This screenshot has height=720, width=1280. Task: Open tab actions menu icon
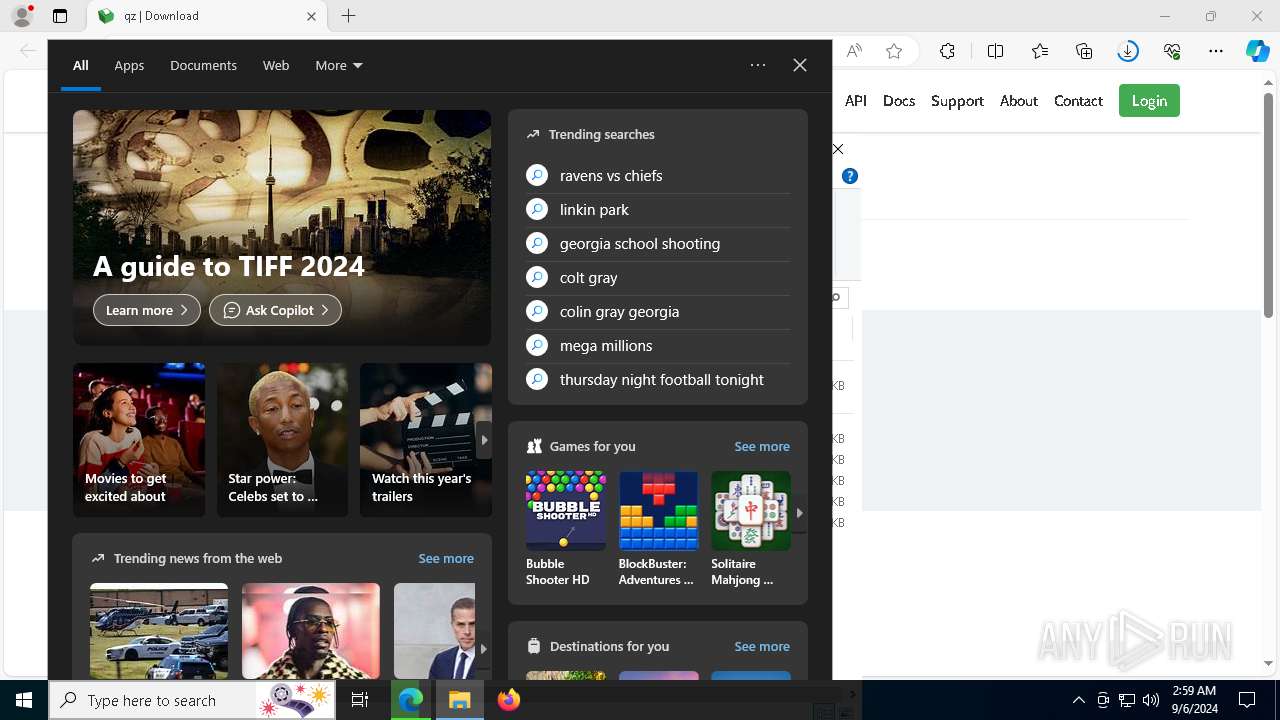coord(60,16)
